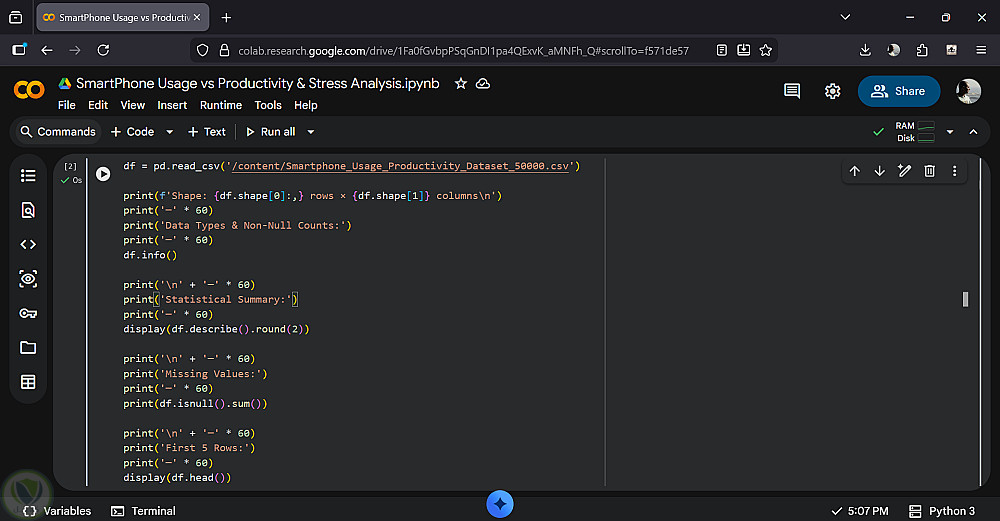Open the Gemini AI sparkle button
The image size is (1000, 521).
pyautogui.click(x=500, y=504)
